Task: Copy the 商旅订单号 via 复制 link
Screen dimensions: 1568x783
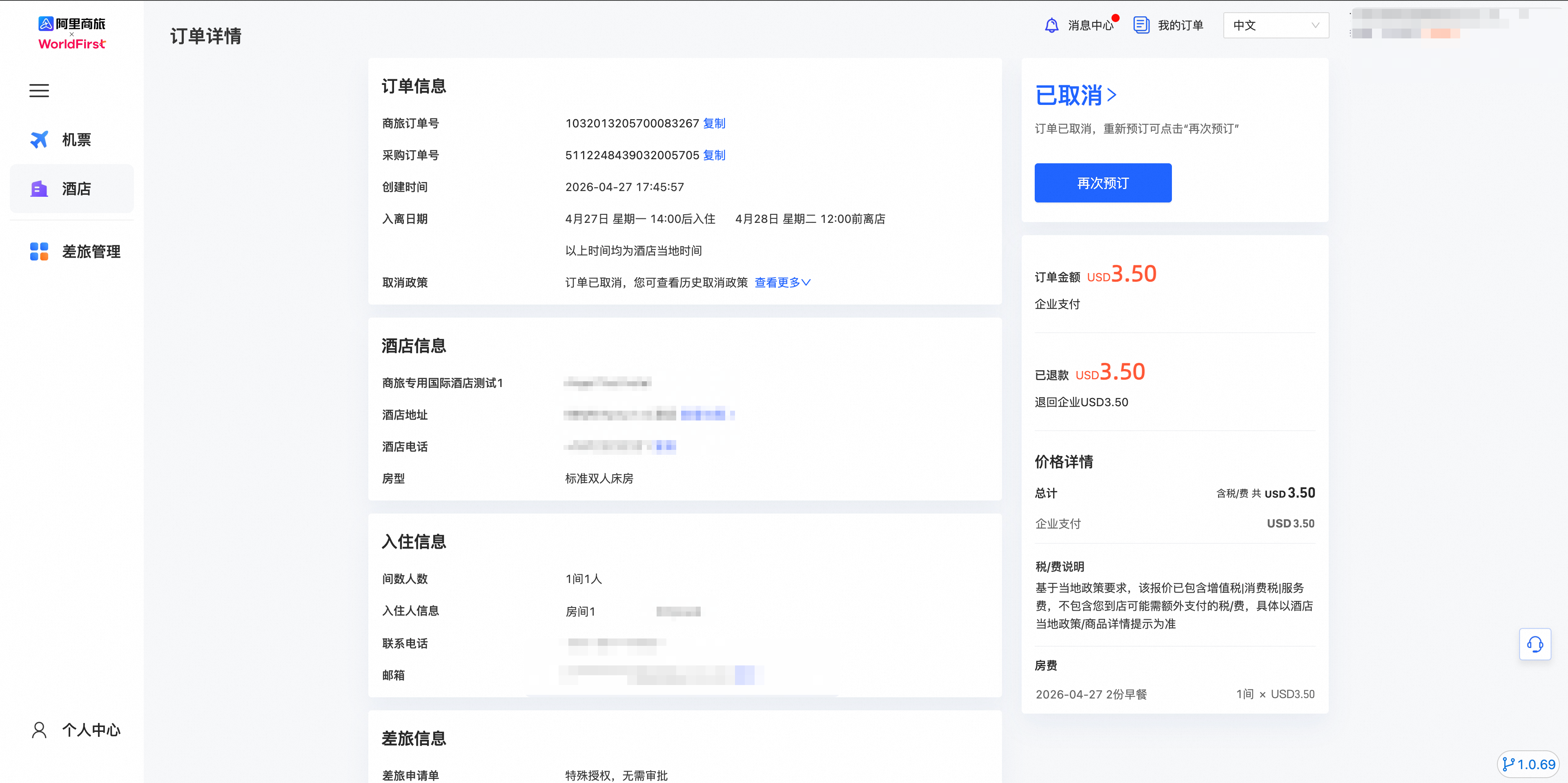Action: pyautogui.click(x=714, y=124)
